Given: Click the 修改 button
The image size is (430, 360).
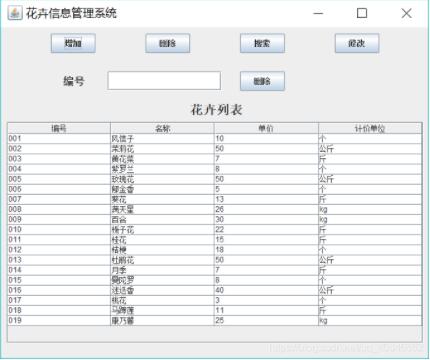Looking at the screenshot, I should [x=357, y=43].
